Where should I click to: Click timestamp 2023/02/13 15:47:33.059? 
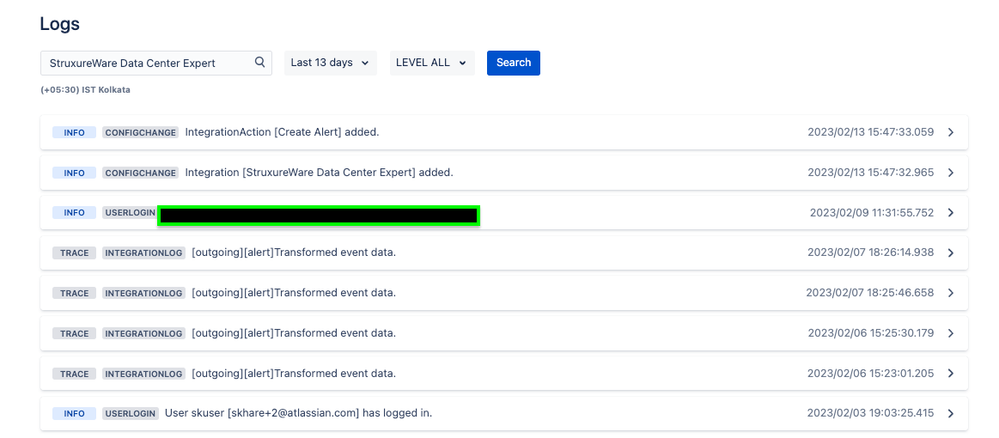coord(871,133)
